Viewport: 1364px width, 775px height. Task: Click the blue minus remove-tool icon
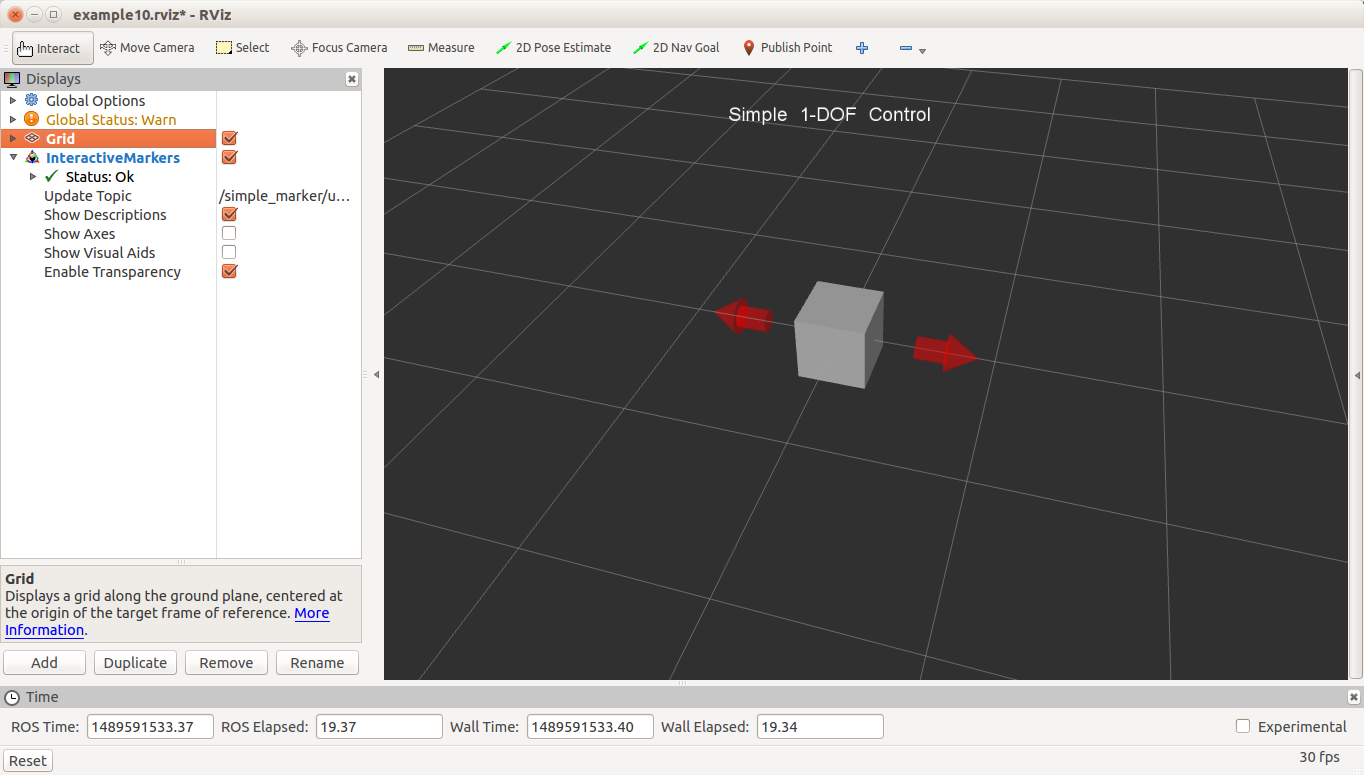pos(905,48)
